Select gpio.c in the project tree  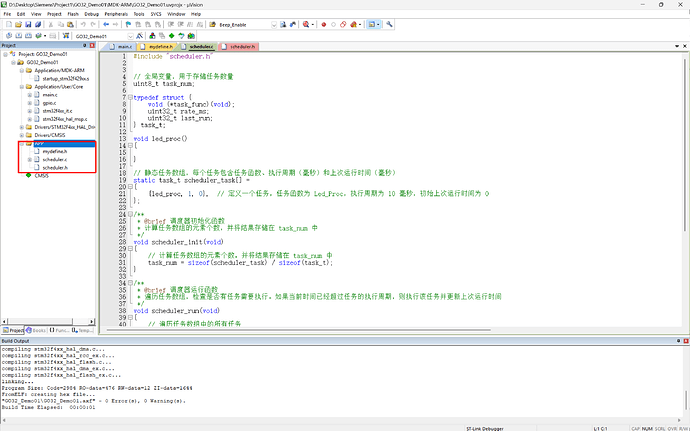[x=49, y=103]
